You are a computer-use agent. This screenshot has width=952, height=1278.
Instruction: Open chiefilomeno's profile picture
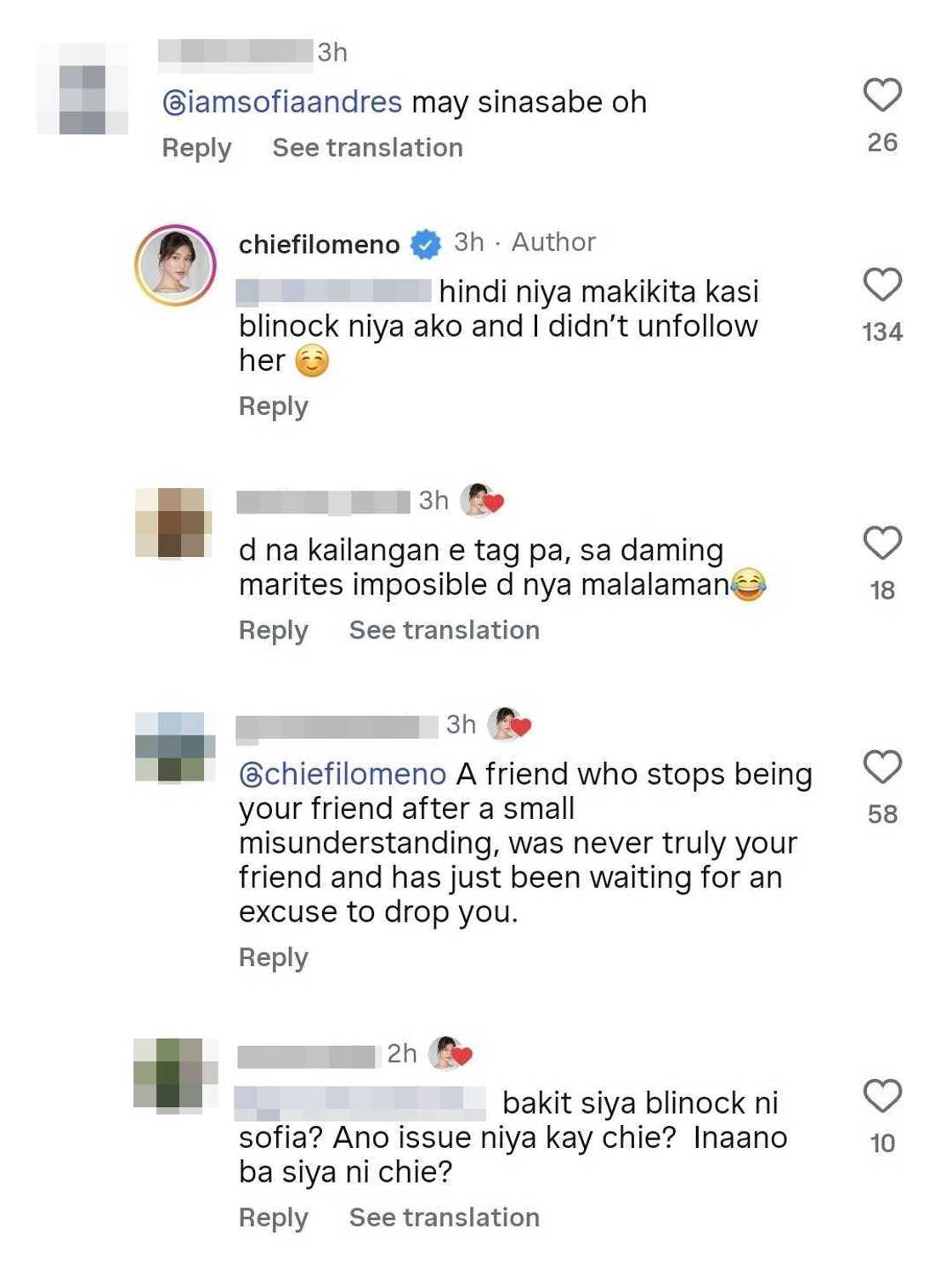point(175,264)
